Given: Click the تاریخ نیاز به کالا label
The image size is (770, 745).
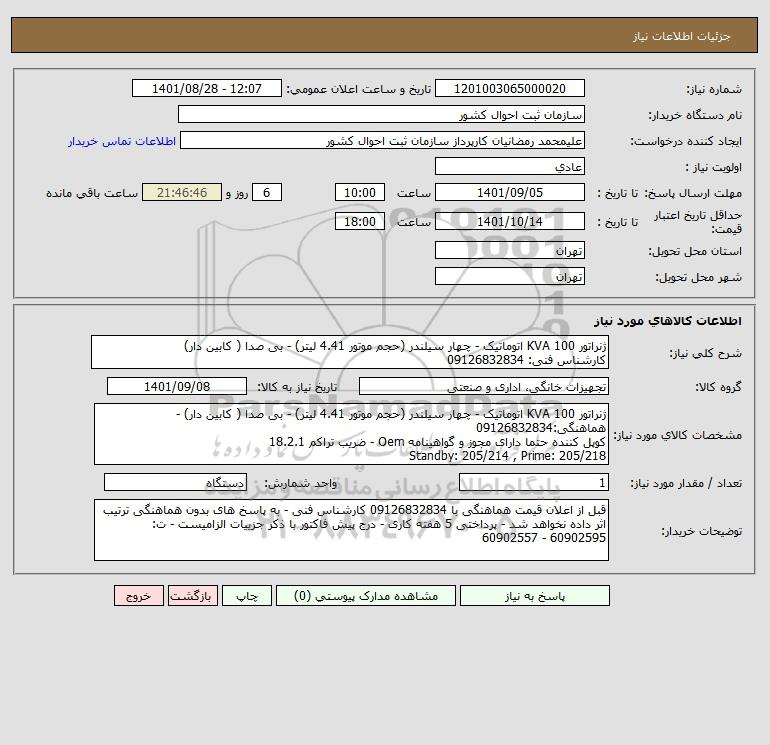Looking at the screenshot, I should 297,387.
